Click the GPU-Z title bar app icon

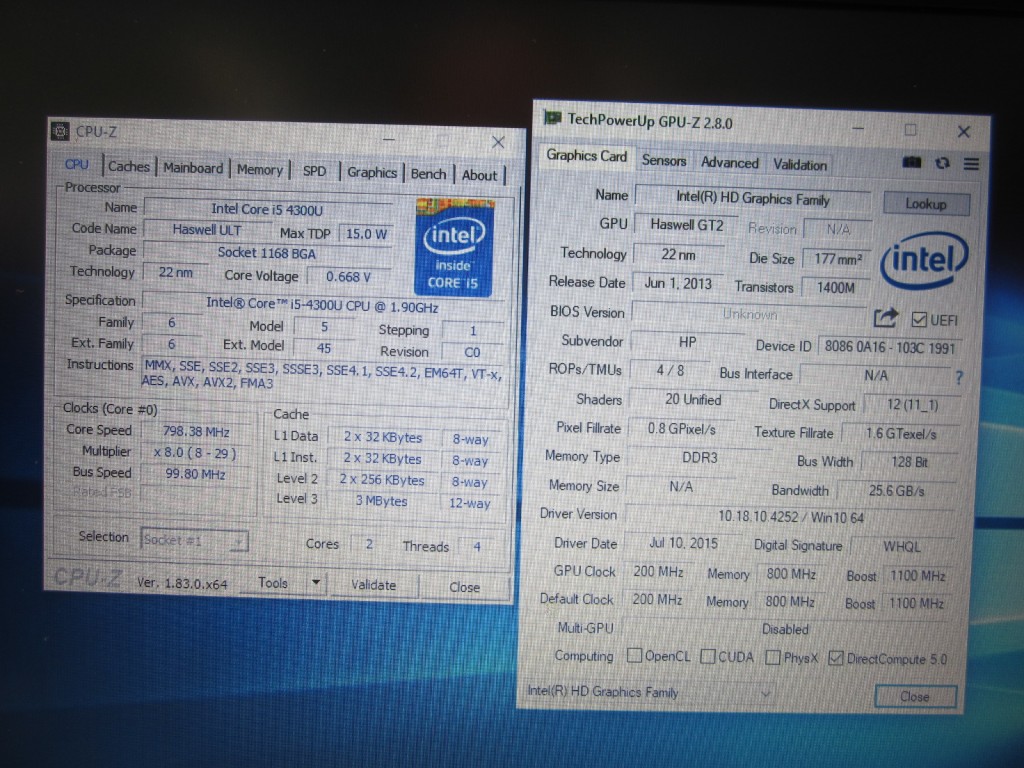552,118
